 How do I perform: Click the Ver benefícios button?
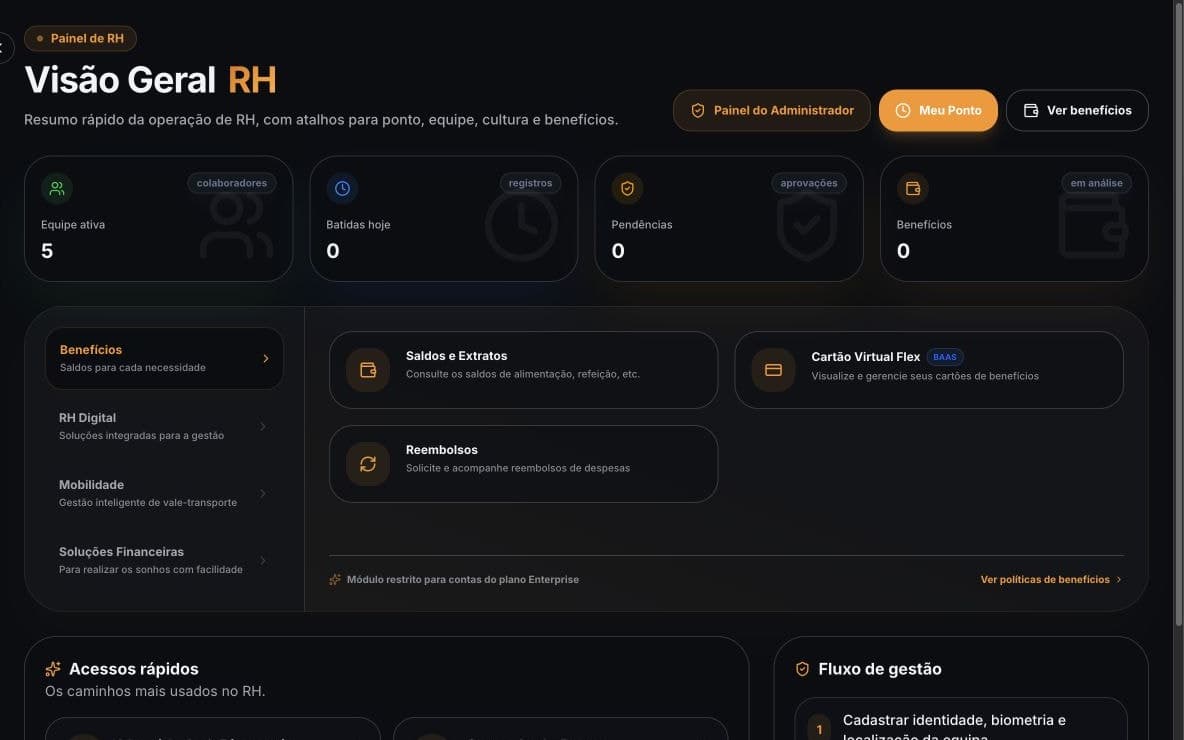coord(1077,110)
